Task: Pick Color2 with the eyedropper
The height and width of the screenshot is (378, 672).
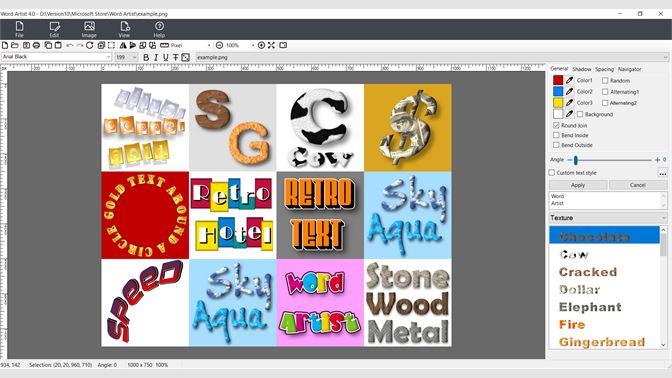Action: (569, 91)
